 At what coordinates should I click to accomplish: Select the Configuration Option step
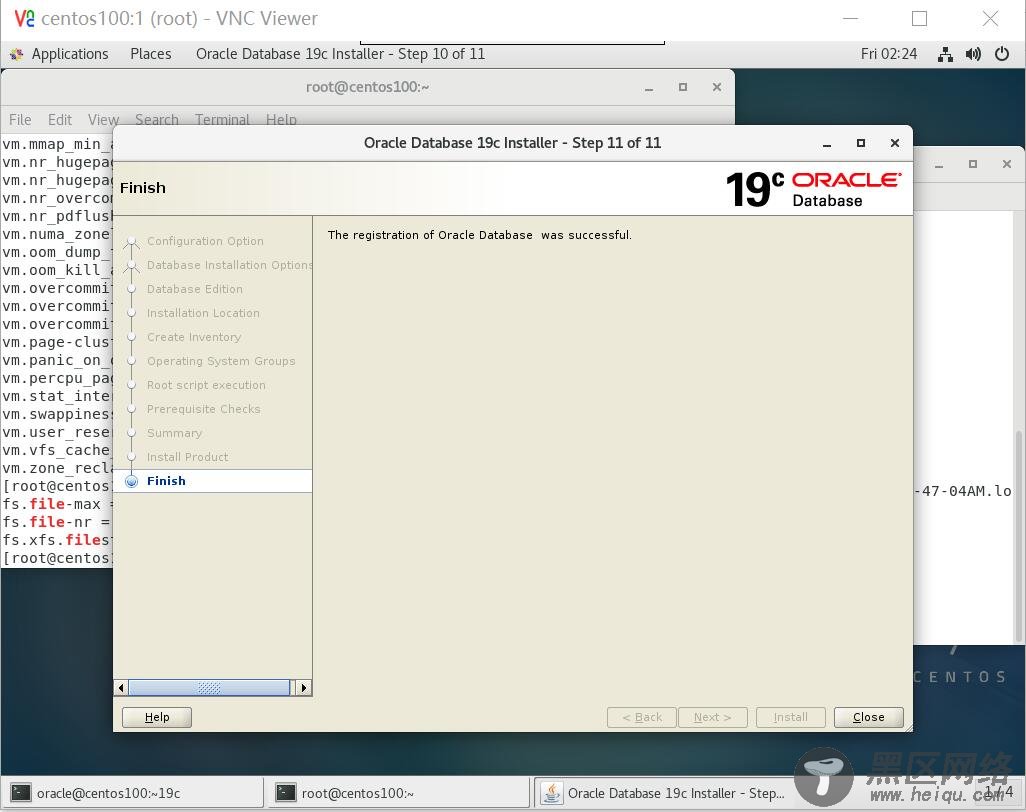[205, 241]
